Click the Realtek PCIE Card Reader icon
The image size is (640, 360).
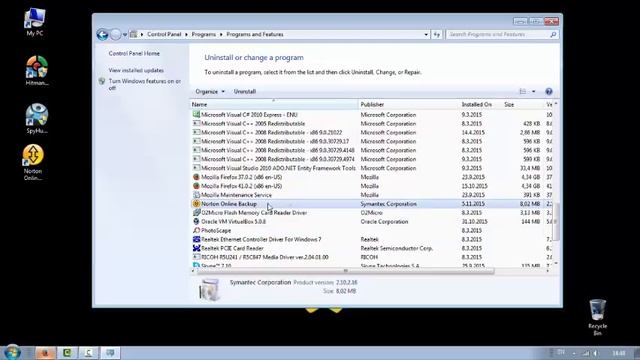point(196,248)
